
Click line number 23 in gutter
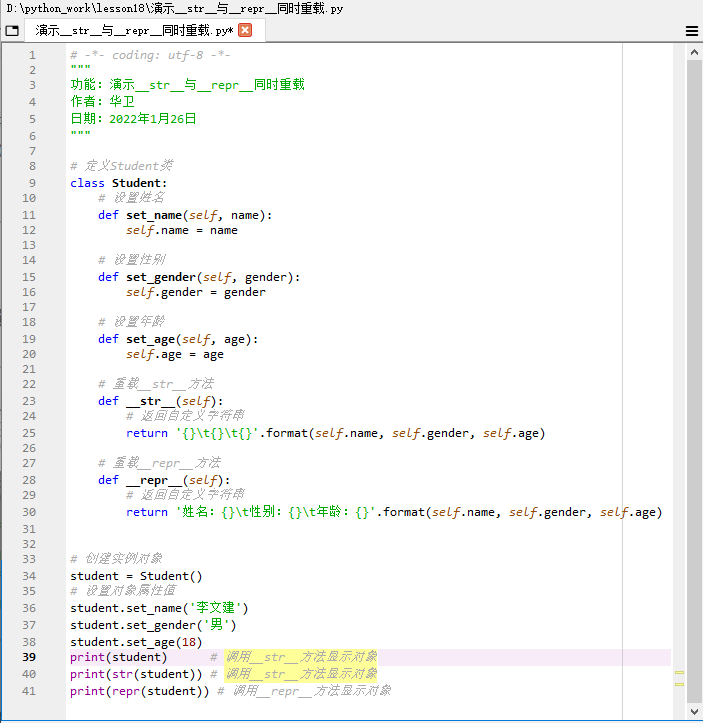(x=29, y=401)
